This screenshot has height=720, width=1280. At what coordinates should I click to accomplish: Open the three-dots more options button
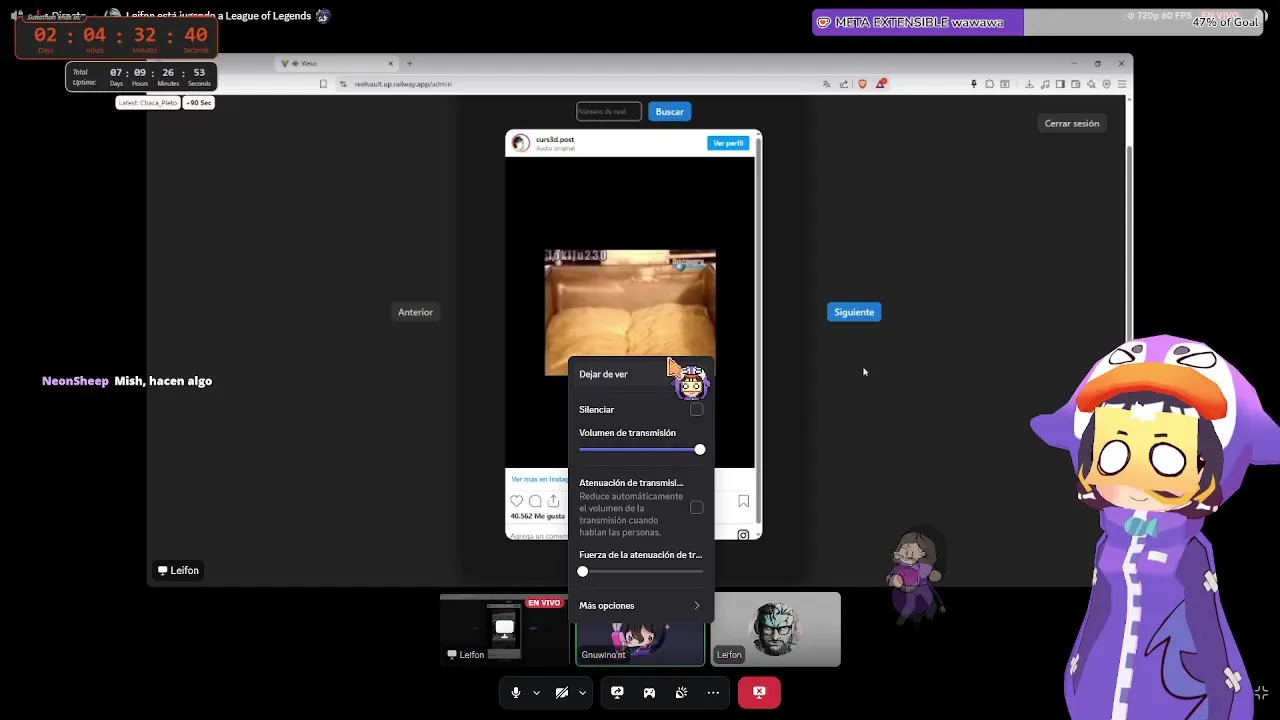[713, 692]
